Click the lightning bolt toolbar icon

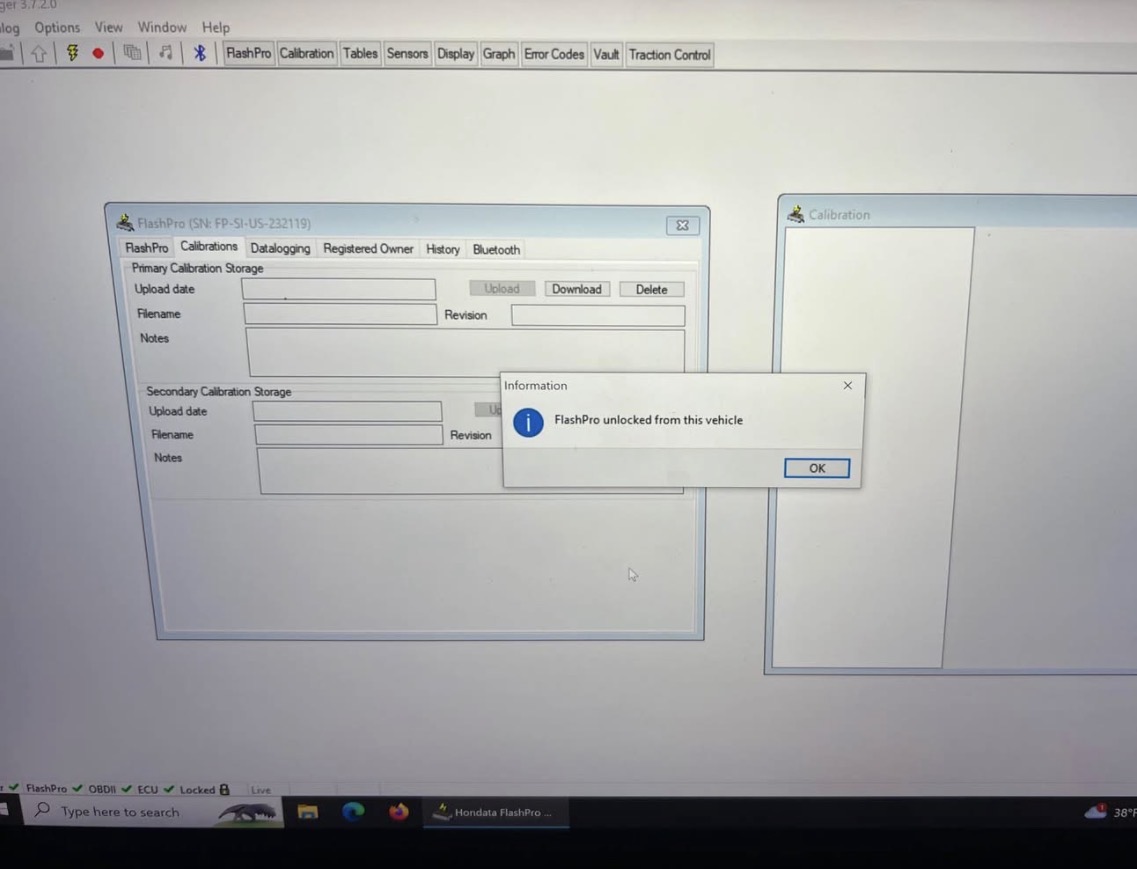point(72,54)
